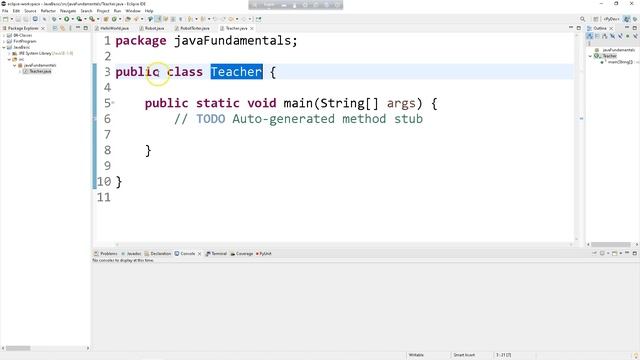Click the New Java Class toolbar icon
640x360 pixels.
[x=114, y=19]
